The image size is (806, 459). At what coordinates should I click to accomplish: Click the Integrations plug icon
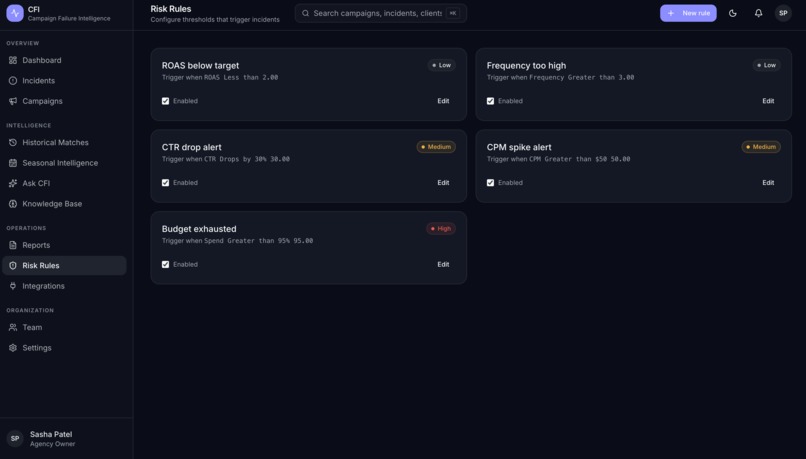[13, 286]
